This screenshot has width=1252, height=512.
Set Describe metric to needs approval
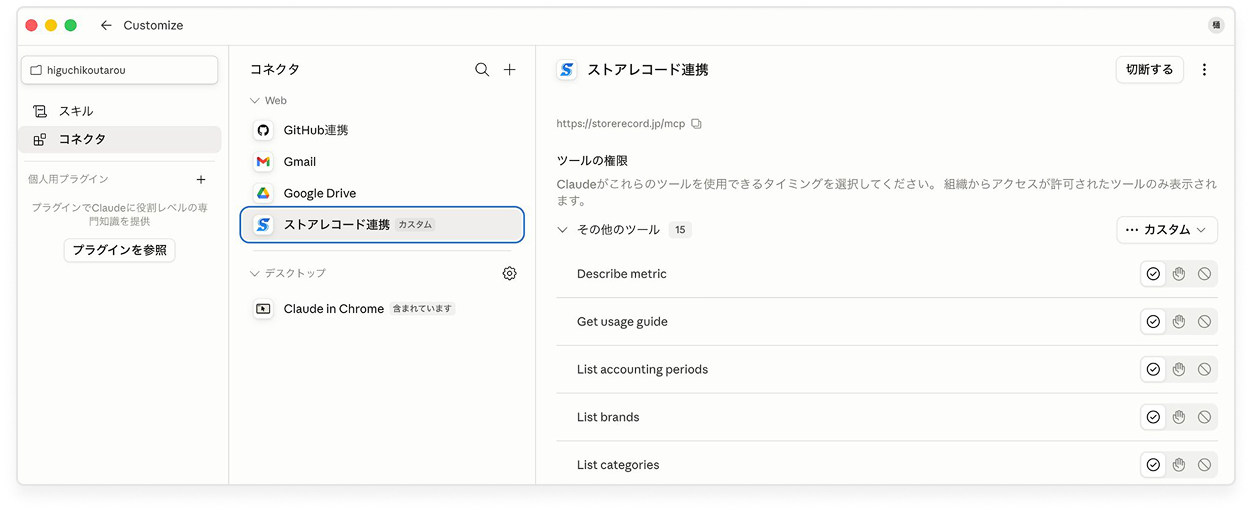point(1179,274)
